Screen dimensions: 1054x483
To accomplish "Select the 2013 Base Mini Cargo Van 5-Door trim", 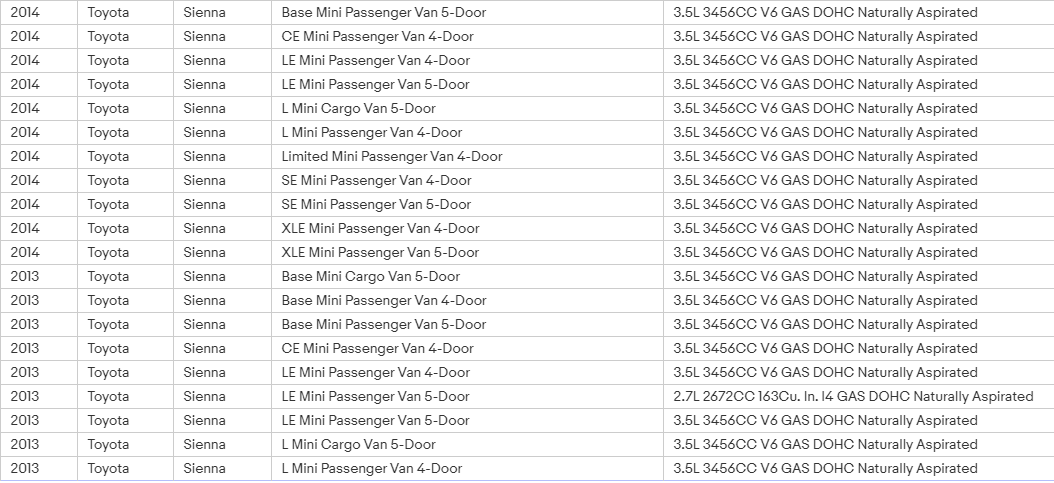I will (467, 276).
